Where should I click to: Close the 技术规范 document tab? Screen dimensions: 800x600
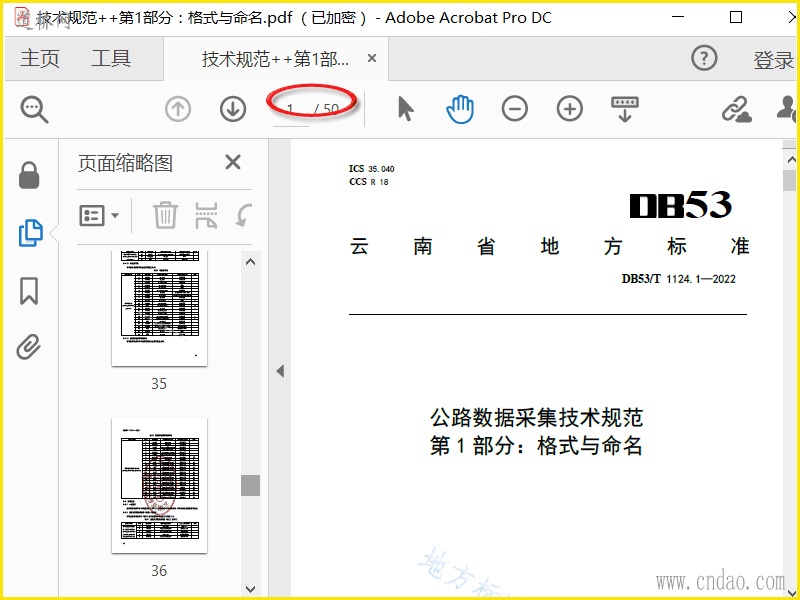pos(372,59)
